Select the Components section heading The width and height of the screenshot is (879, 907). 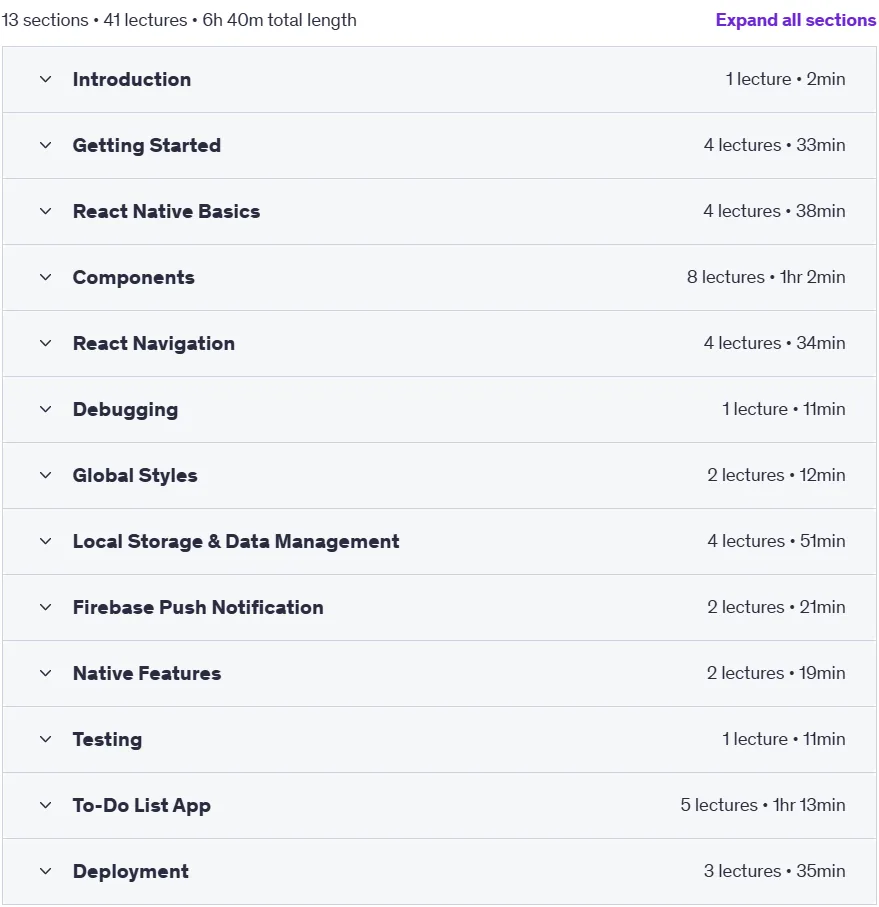(x=134, y=278)
